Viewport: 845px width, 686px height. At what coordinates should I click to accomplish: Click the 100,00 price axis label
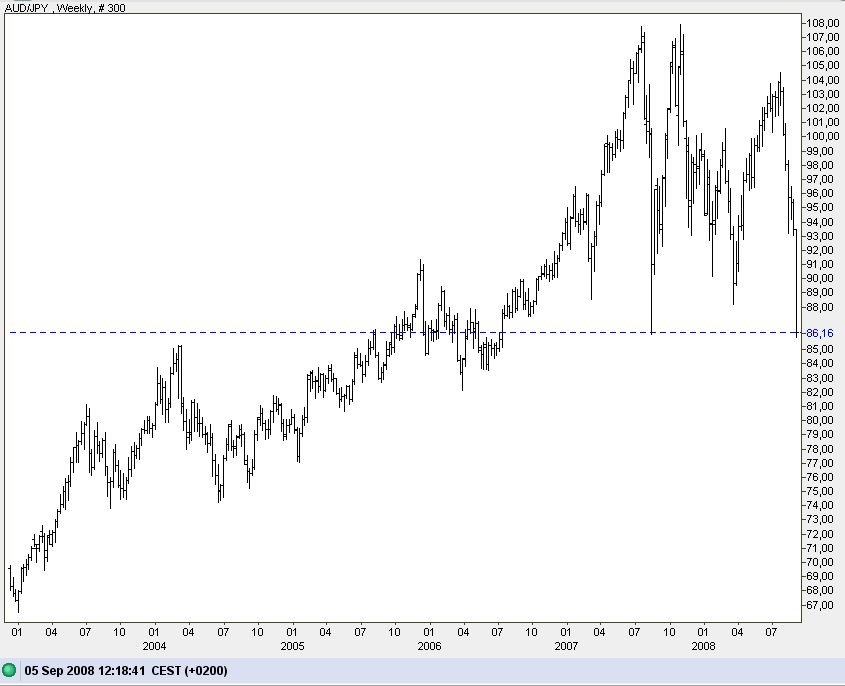click(x=823, y=136)
